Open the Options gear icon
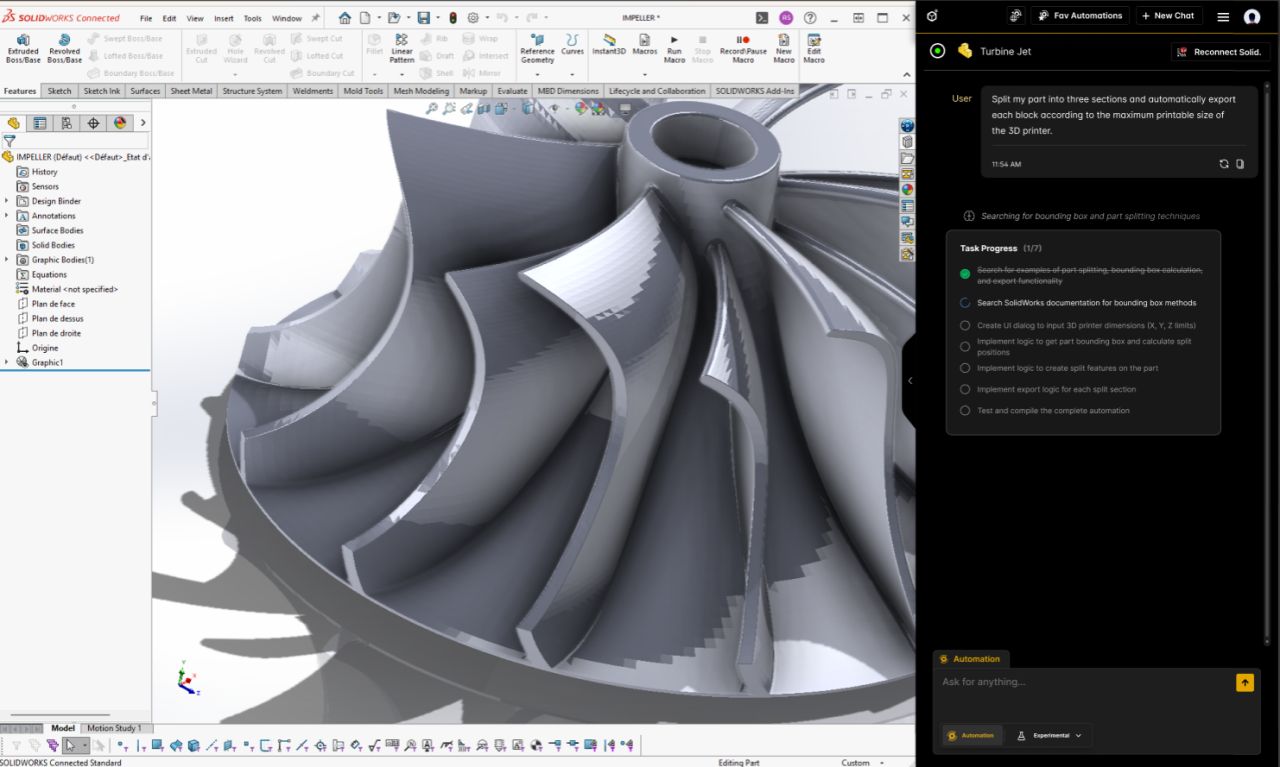The width and height of the screenshot is (1280, 767). (473, 18)
